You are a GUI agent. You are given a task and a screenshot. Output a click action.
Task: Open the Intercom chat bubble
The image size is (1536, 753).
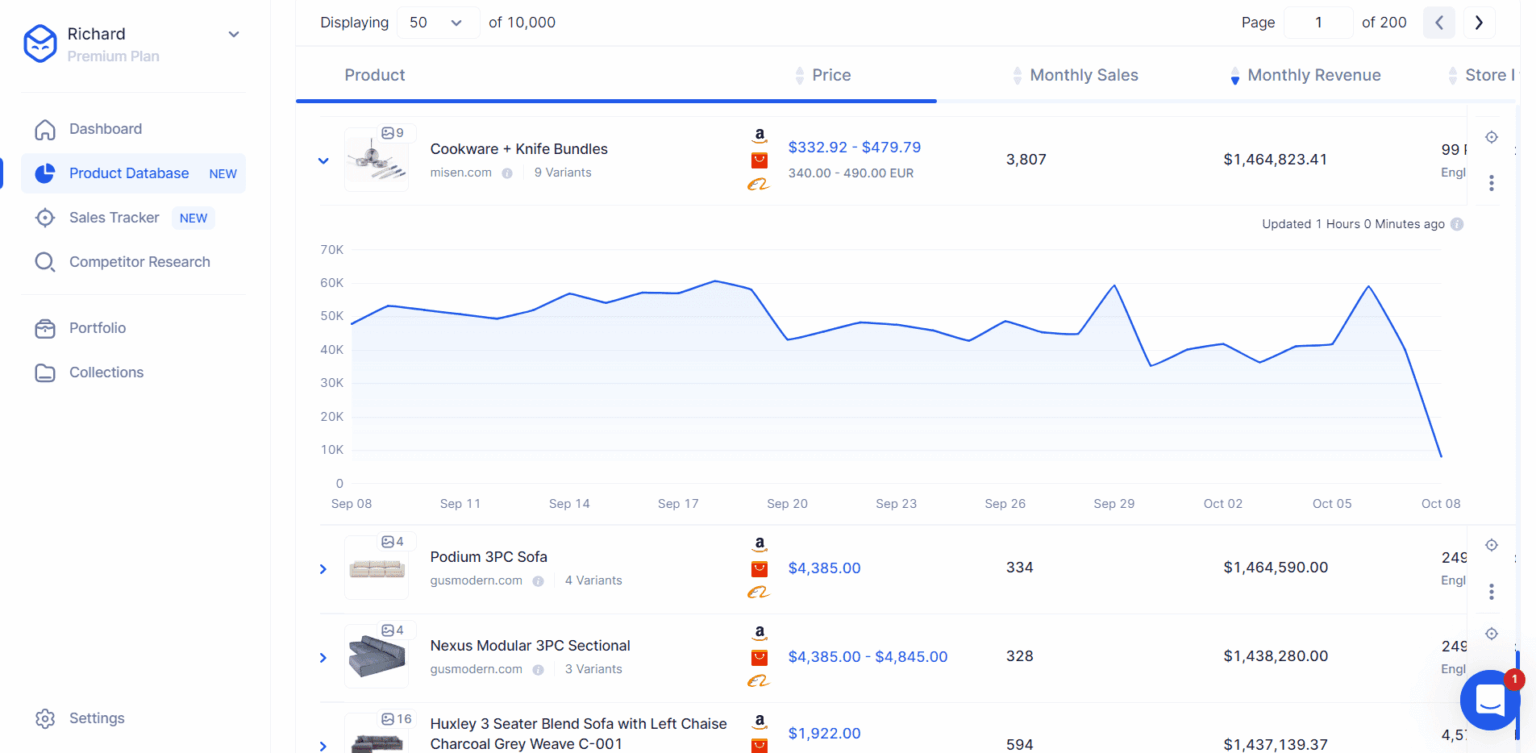1489,699
